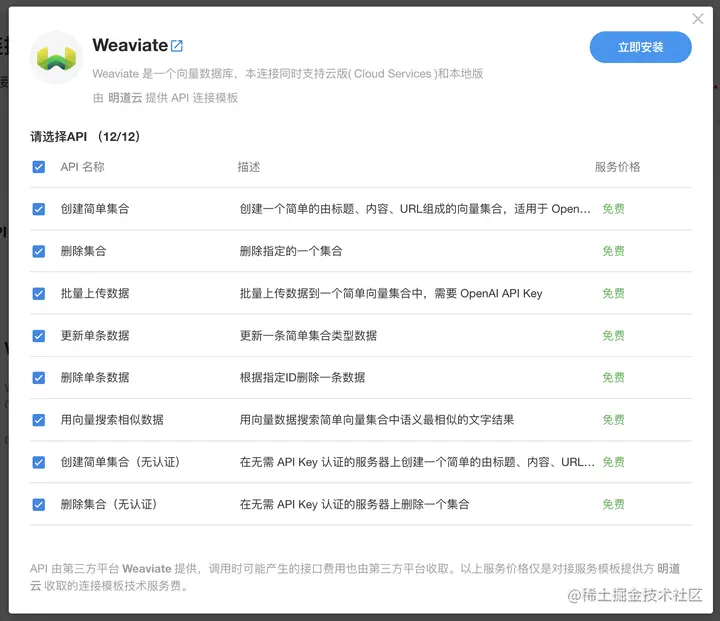720x621 pixels.
Task: Open the Weaviate external link icon
Action: tap(177, 45)
